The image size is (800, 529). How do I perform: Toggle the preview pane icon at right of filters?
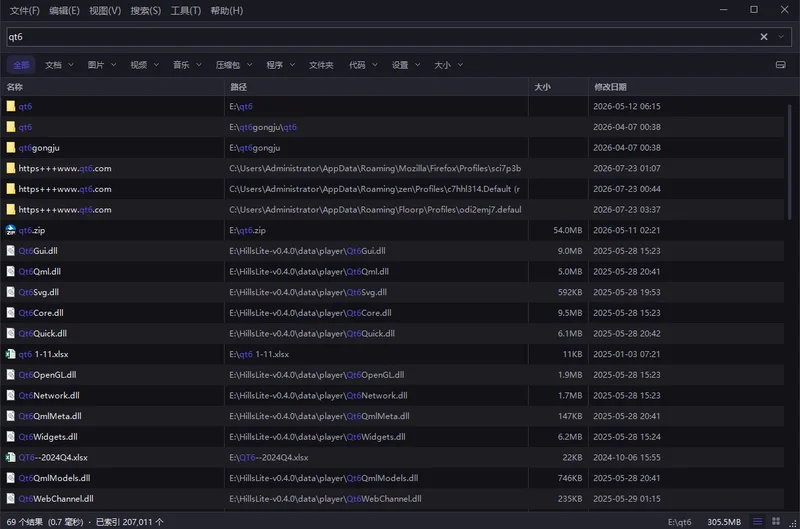(x=781, y=65)
